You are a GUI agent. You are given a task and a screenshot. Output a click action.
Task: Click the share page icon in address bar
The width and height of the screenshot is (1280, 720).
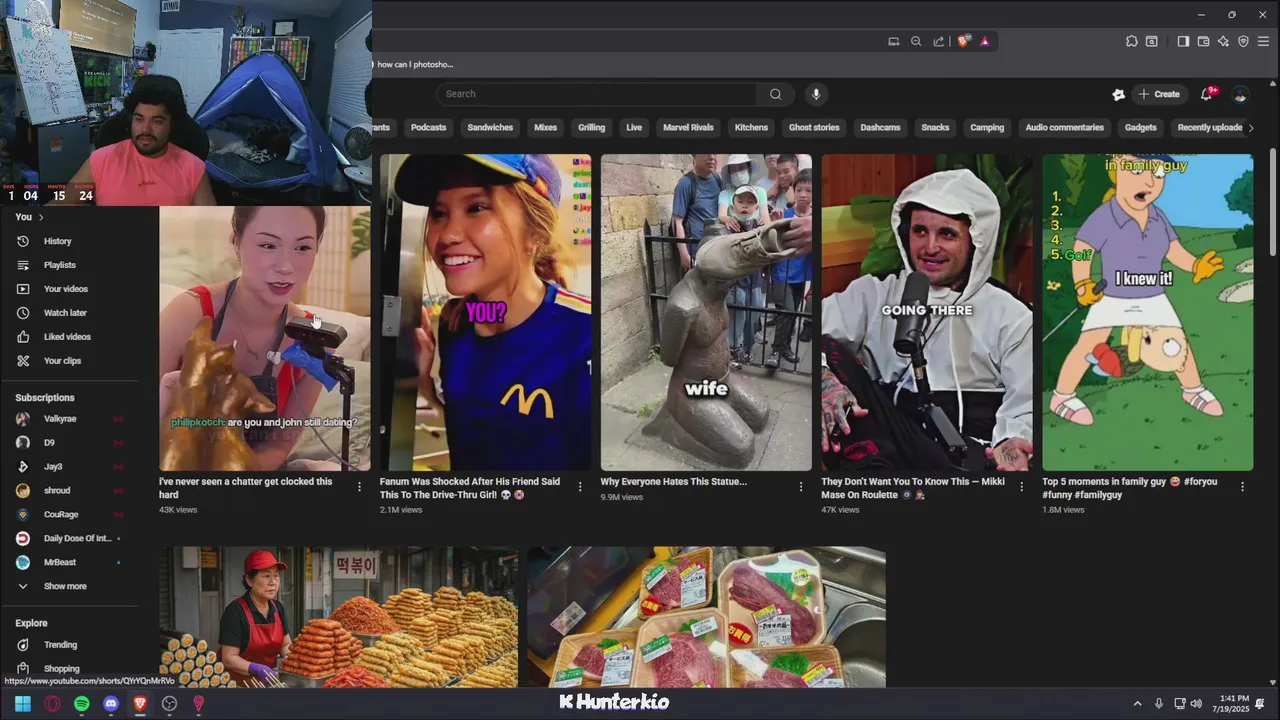(x=938, y=41)
